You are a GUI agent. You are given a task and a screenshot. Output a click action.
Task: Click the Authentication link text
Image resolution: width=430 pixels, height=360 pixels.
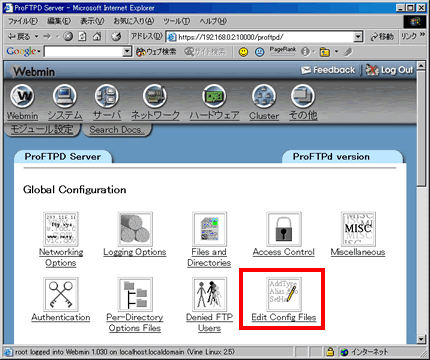pos(61,317)
